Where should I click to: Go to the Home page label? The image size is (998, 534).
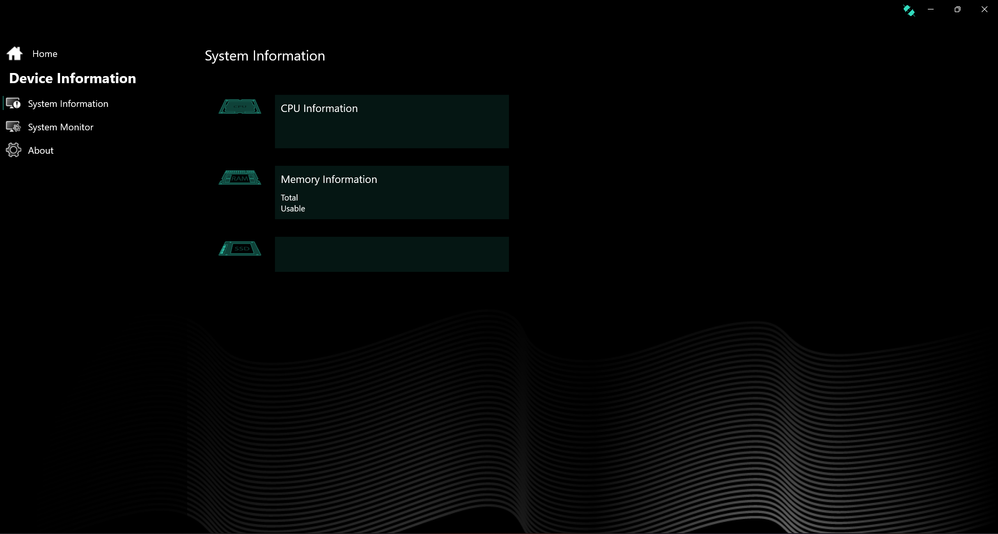pyautogui.click(x=45, y=54)
